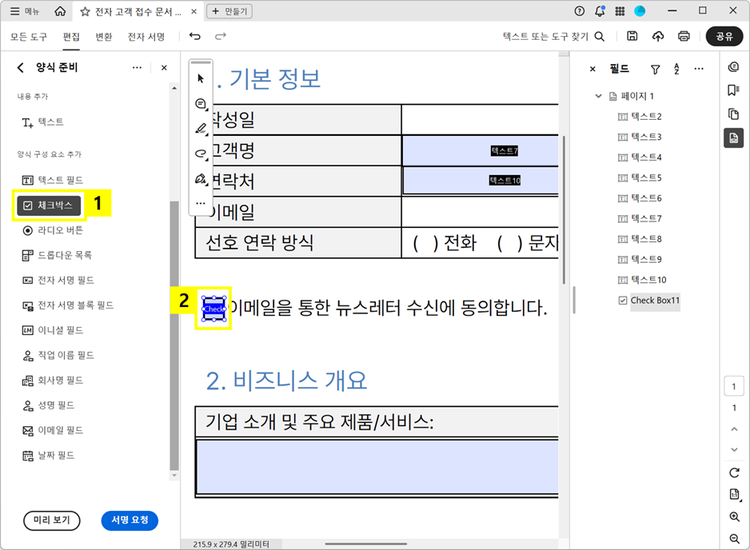Open the bookmarks panel icon
Image resolution: width=750 pixels, height=550 pixels.
(x=733, y=90)
